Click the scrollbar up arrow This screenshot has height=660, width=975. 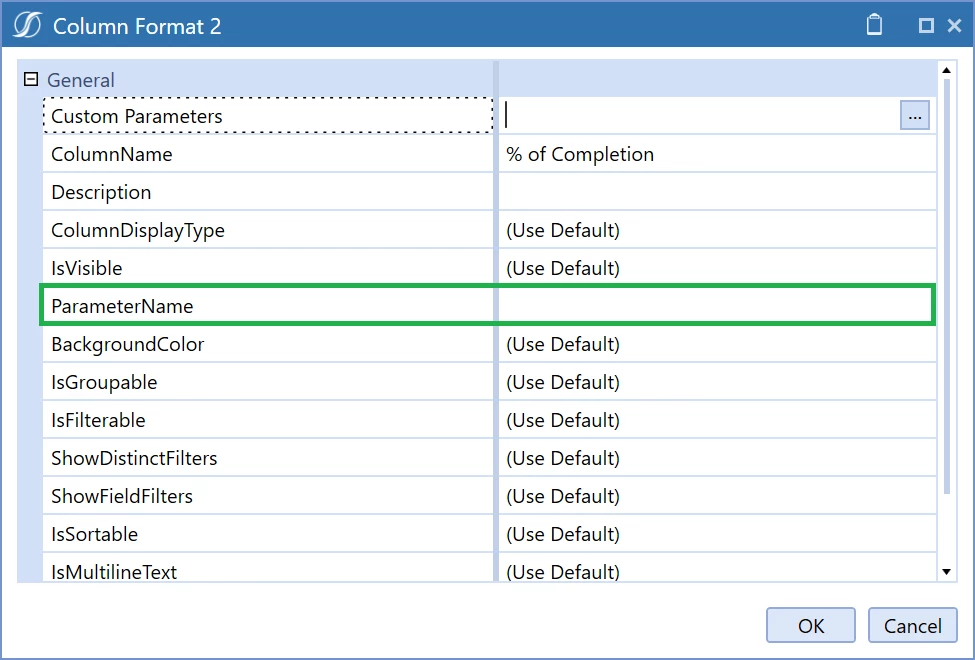coord(946,70)
